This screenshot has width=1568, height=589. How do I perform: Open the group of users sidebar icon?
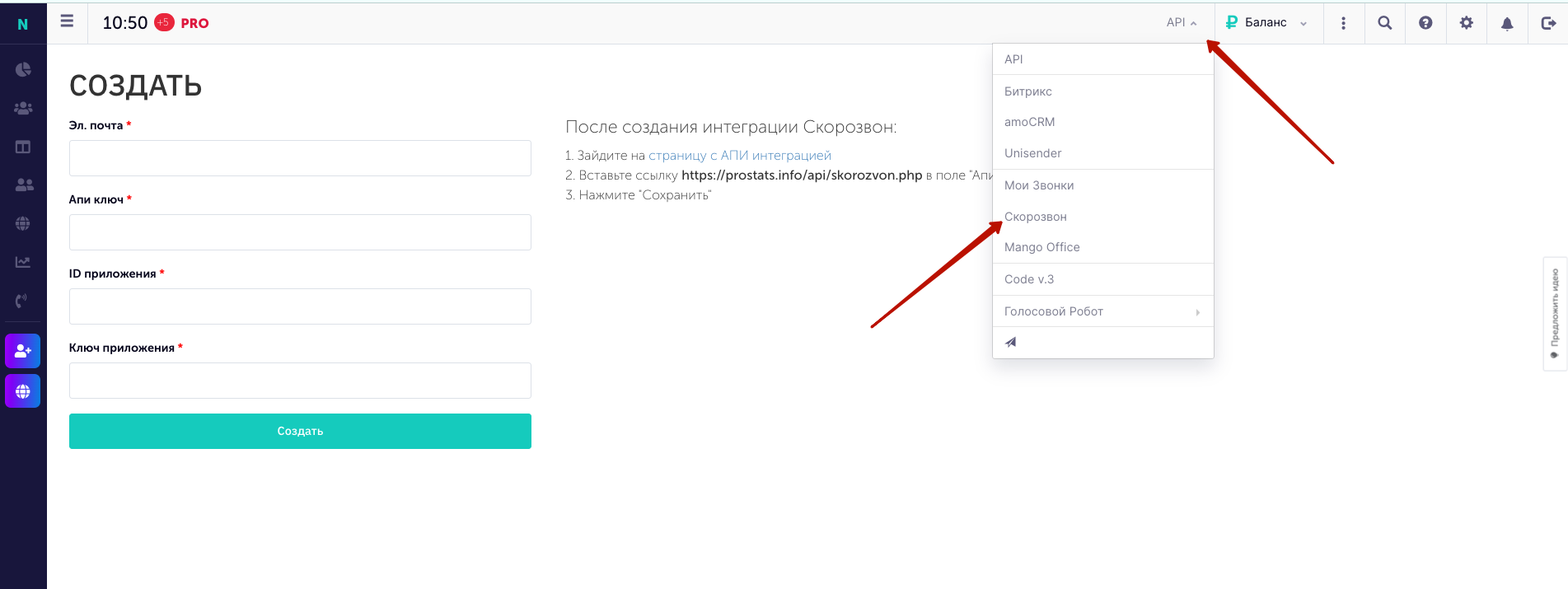pyautogui.click(x=23, y=108)
